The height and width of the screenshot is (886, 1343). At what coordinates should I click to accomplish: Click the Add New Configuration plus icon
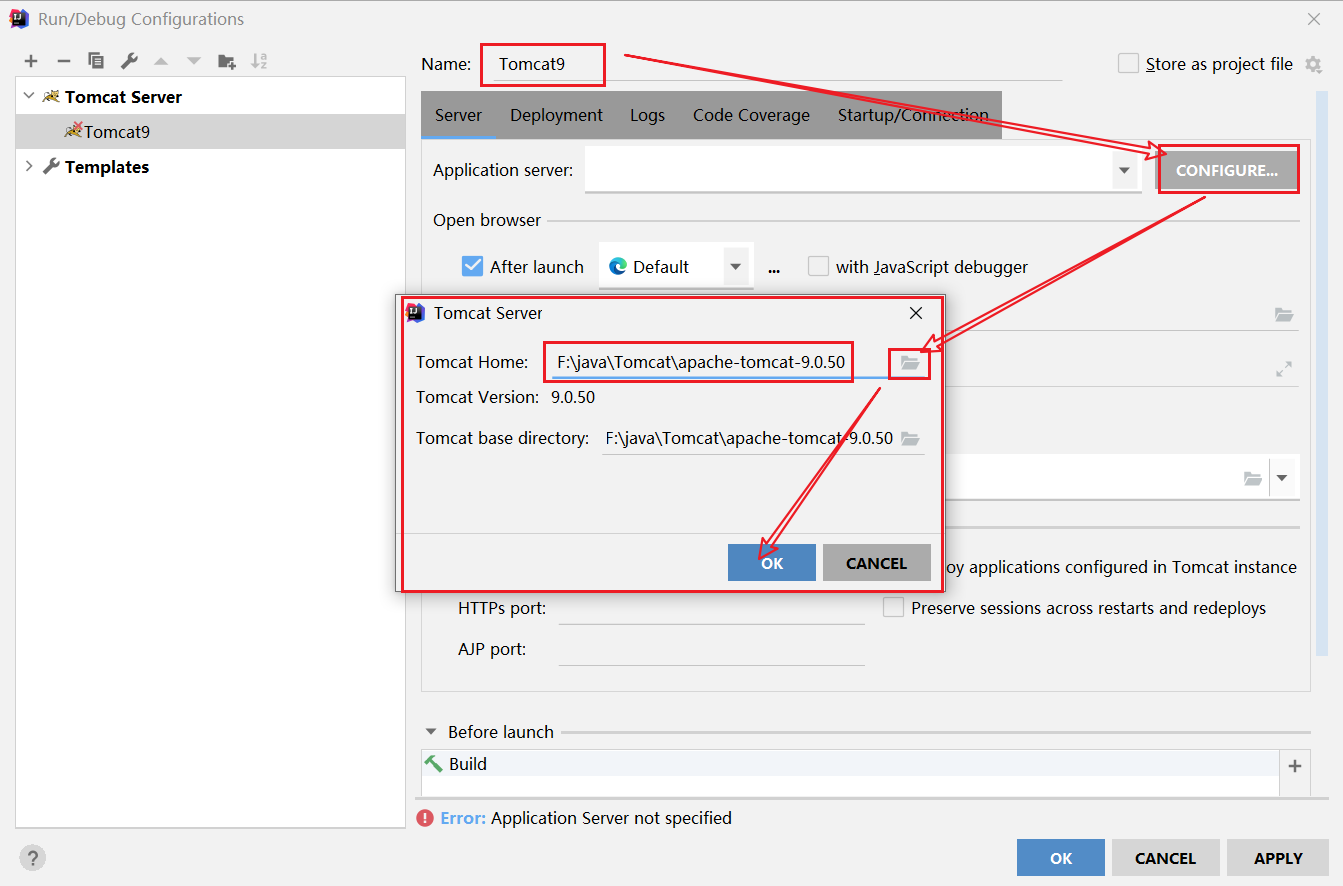(x=31, y=61)
